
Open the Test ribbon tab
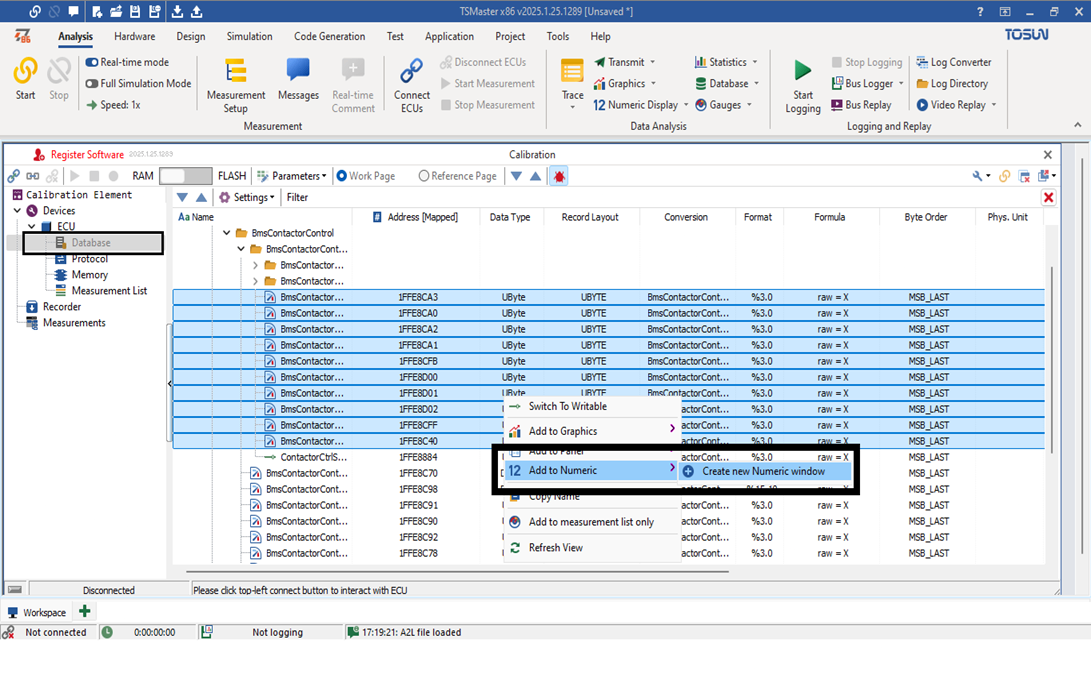pyautogui.click(x=395, y=36)
